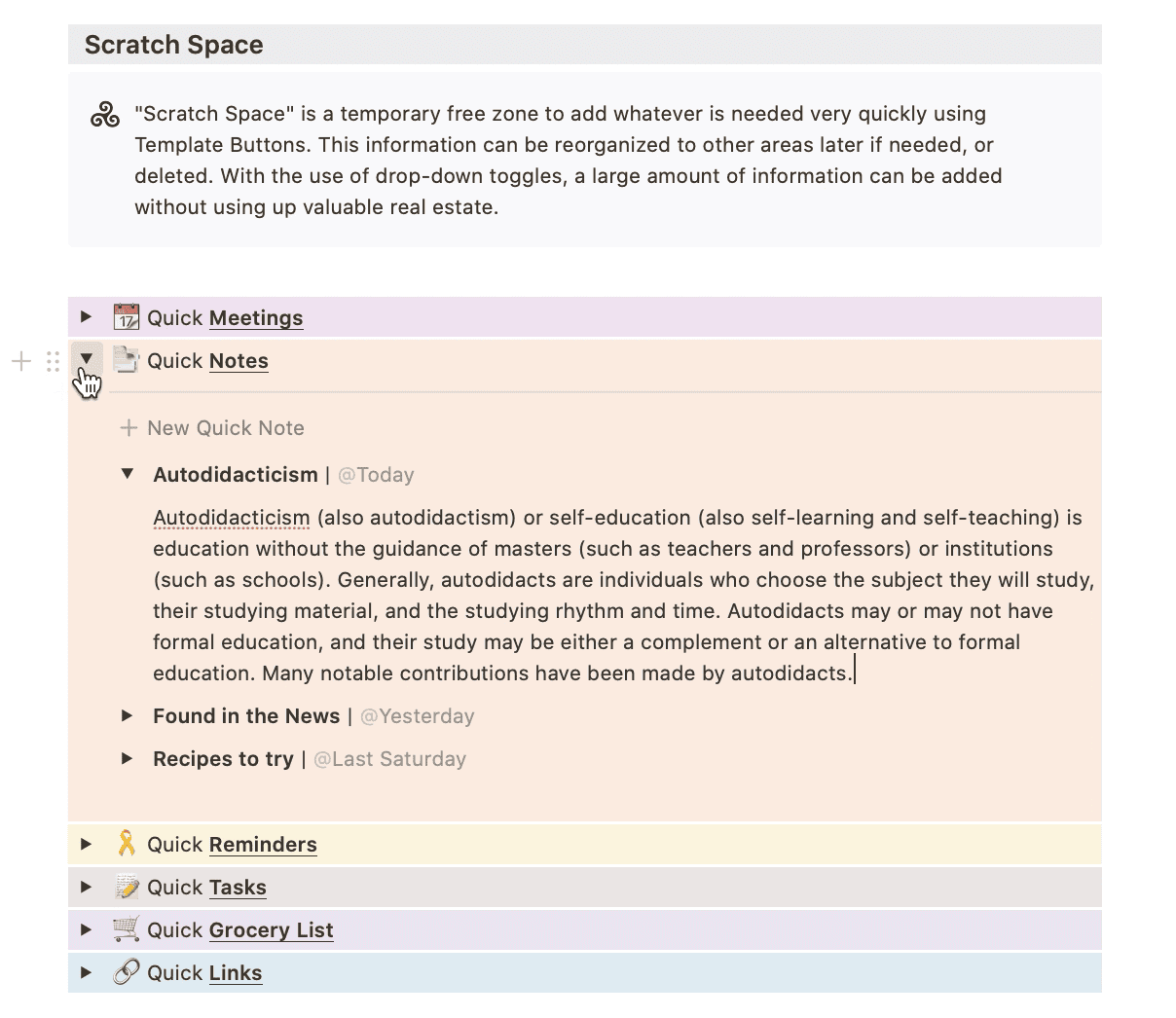
Task: Open the underlined Tasks page link
Action: 237,887
